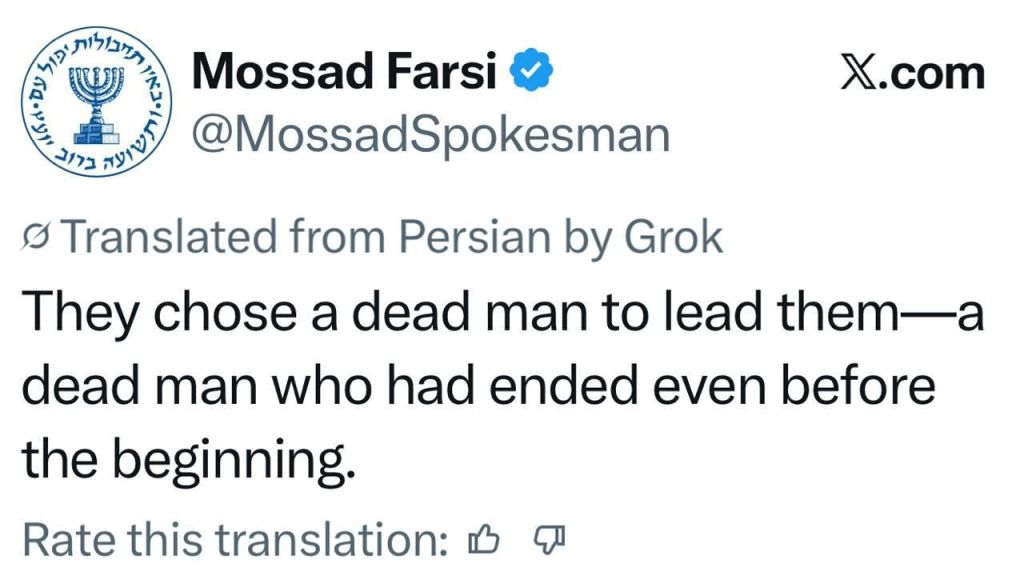Viewport: 1024px width, 584px height.
Task: Click the final line "the beginning."
Action: click(187, 461)
